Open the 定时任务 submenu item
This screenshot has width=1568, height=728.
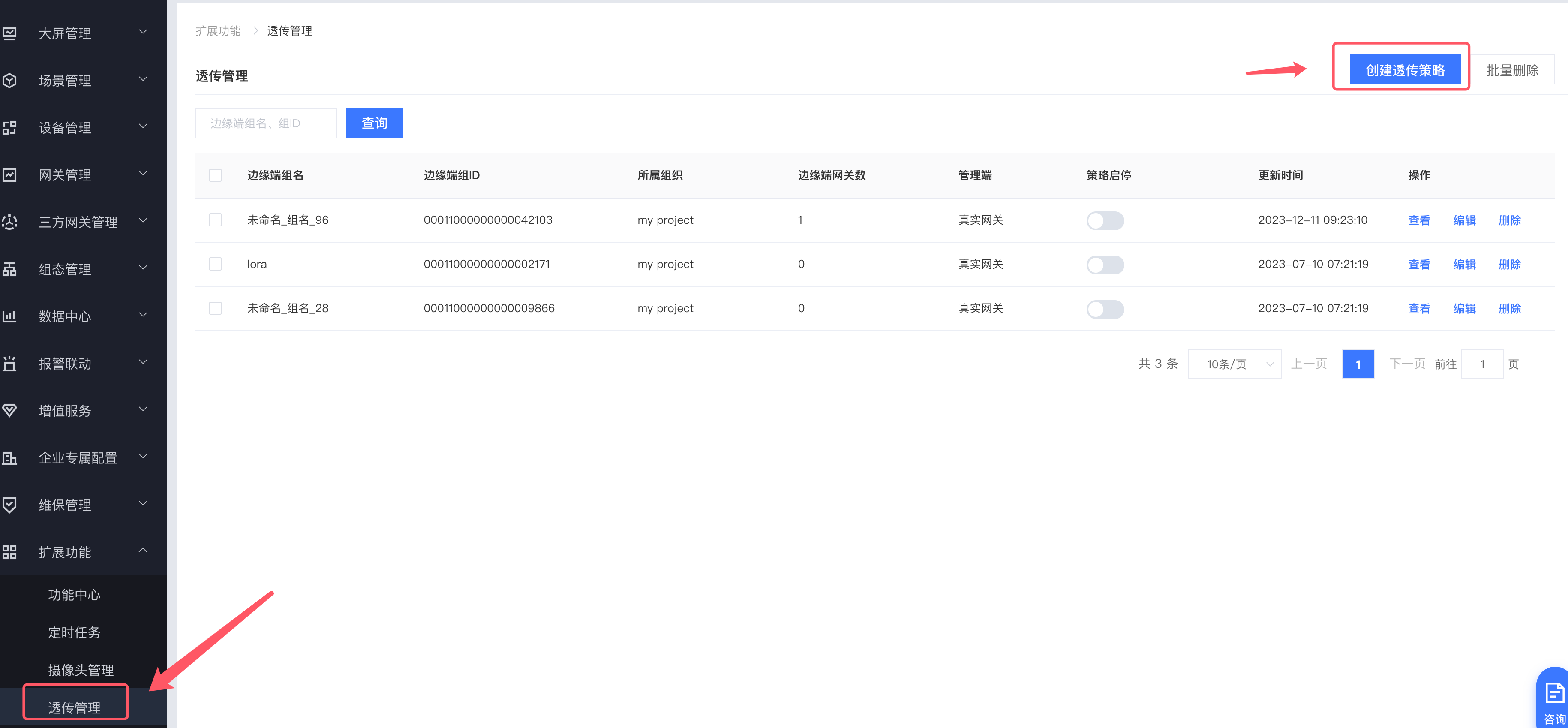(74, 632)
